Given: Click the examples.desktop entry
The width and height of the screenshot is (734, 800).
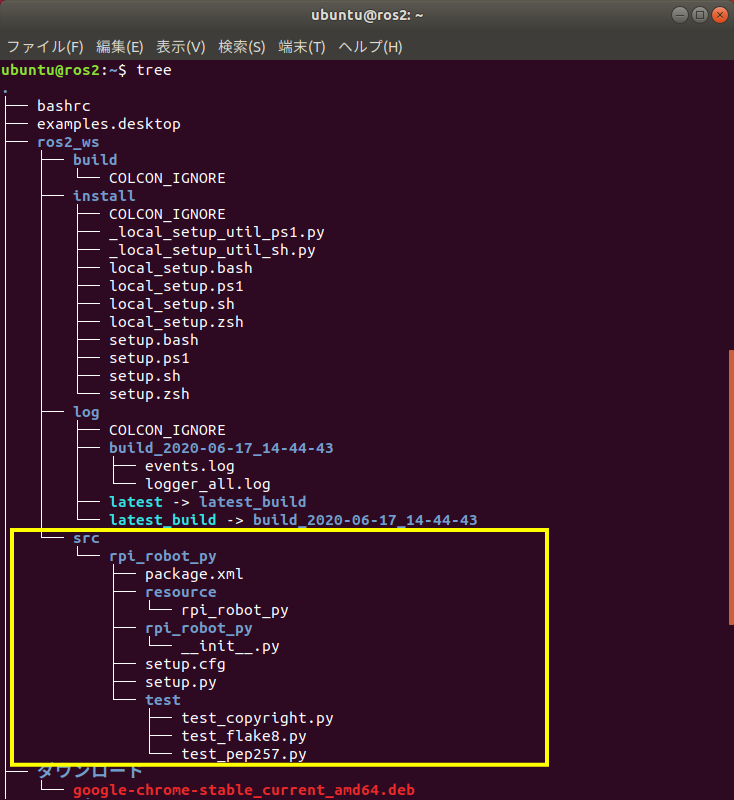Looking at the screenshot, I should click(x=109, y=124).
